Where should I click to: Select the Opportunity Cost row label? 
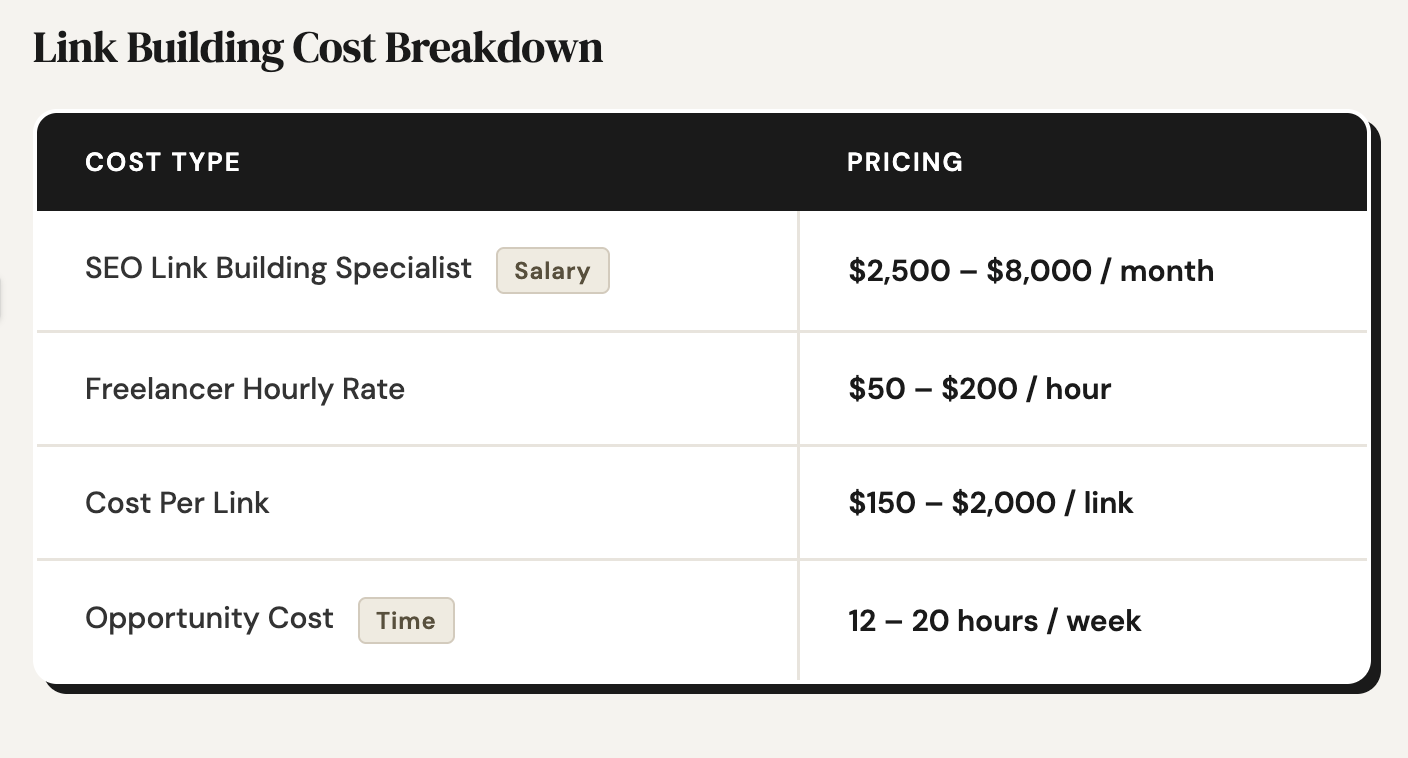209,618
